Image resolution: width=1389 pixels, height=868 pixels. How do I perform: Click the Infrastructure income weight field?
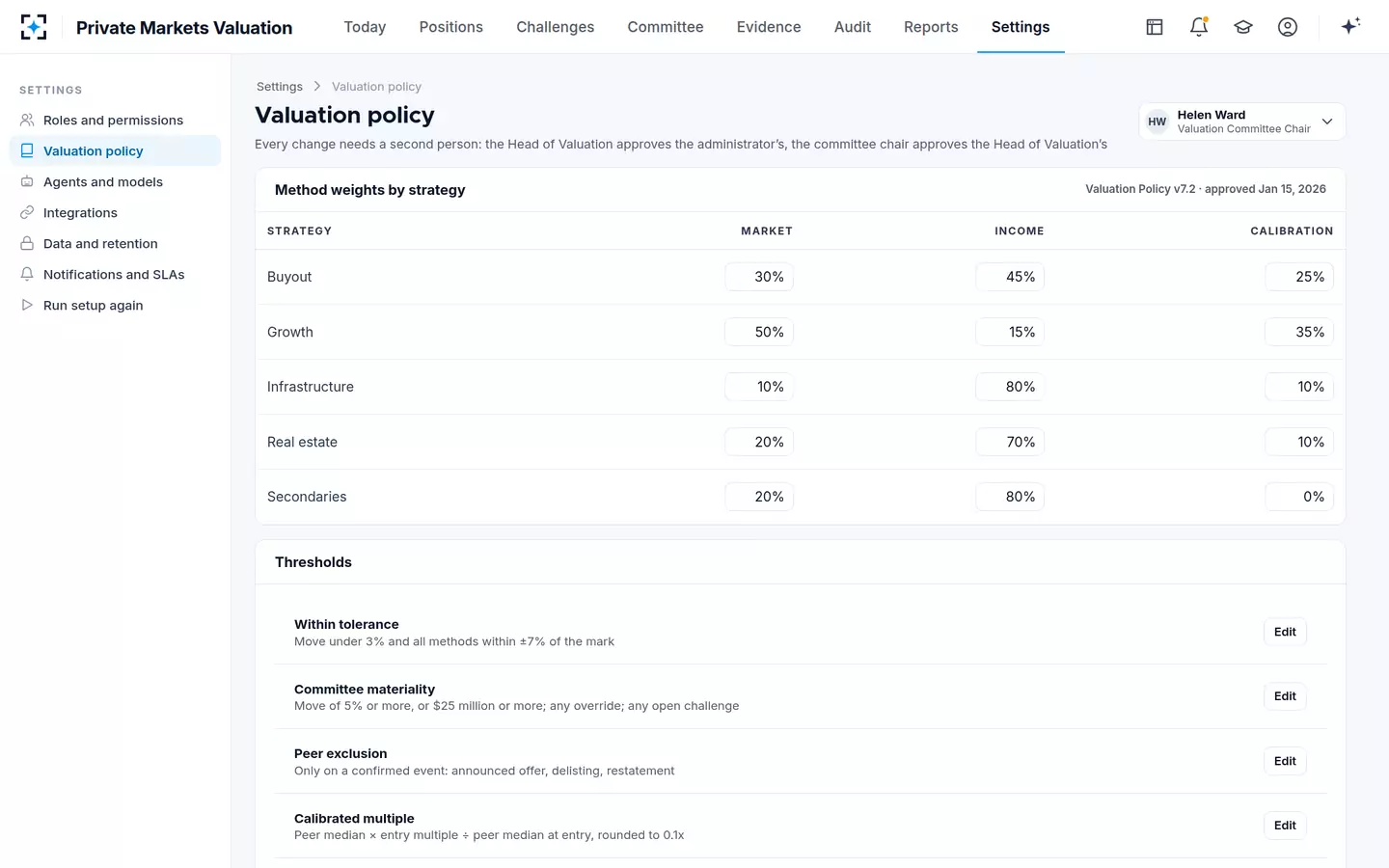pyautogui.click(x=1010, y=387)
